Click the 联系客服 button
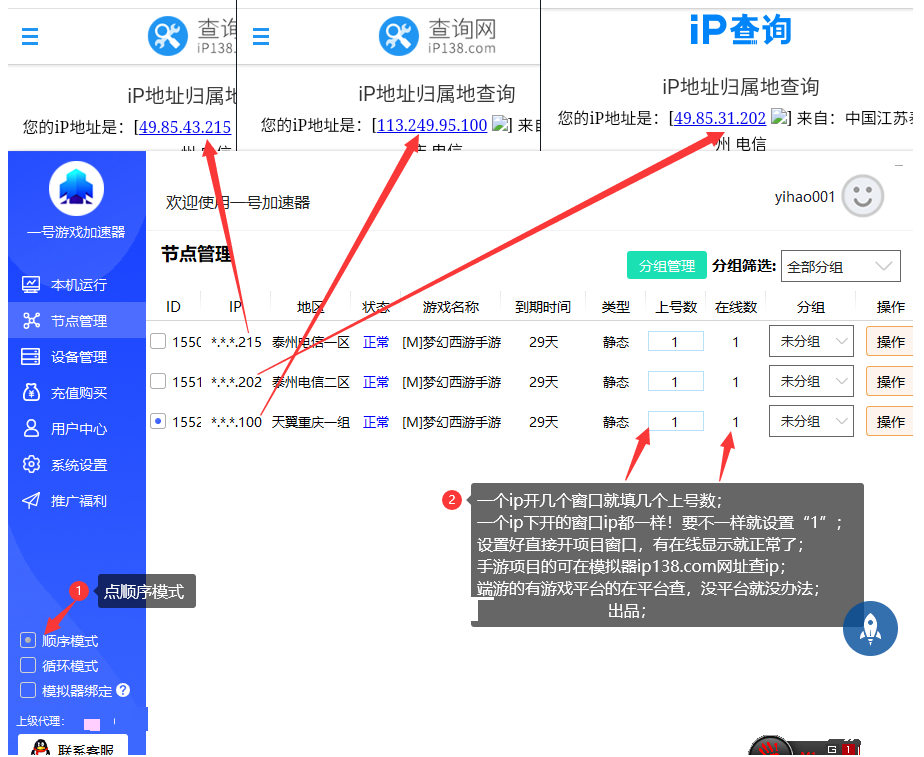Viewport: 924px width, 757px height. 73,746
